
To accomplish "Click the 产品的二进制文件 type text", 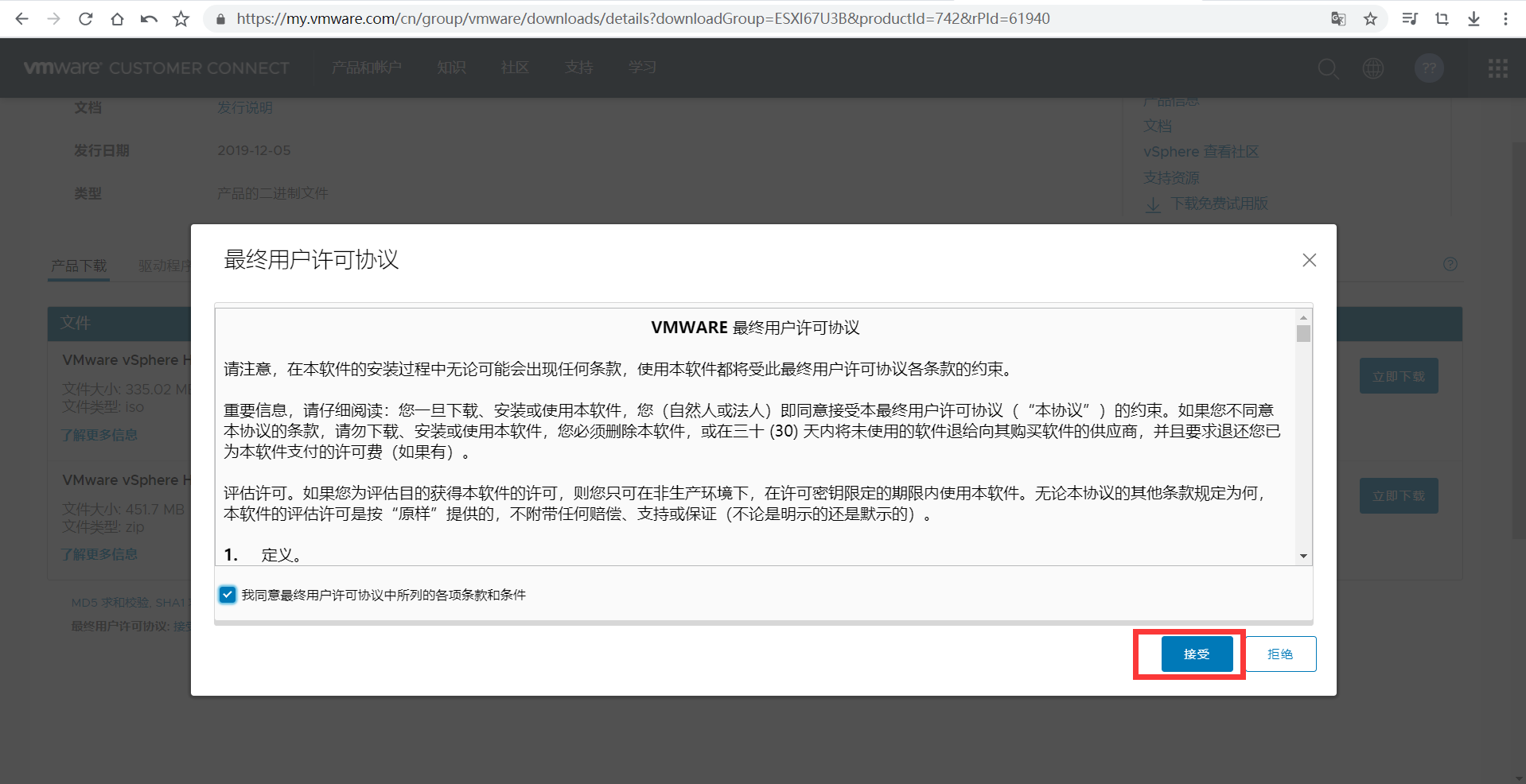I will [x=273, y=193].
